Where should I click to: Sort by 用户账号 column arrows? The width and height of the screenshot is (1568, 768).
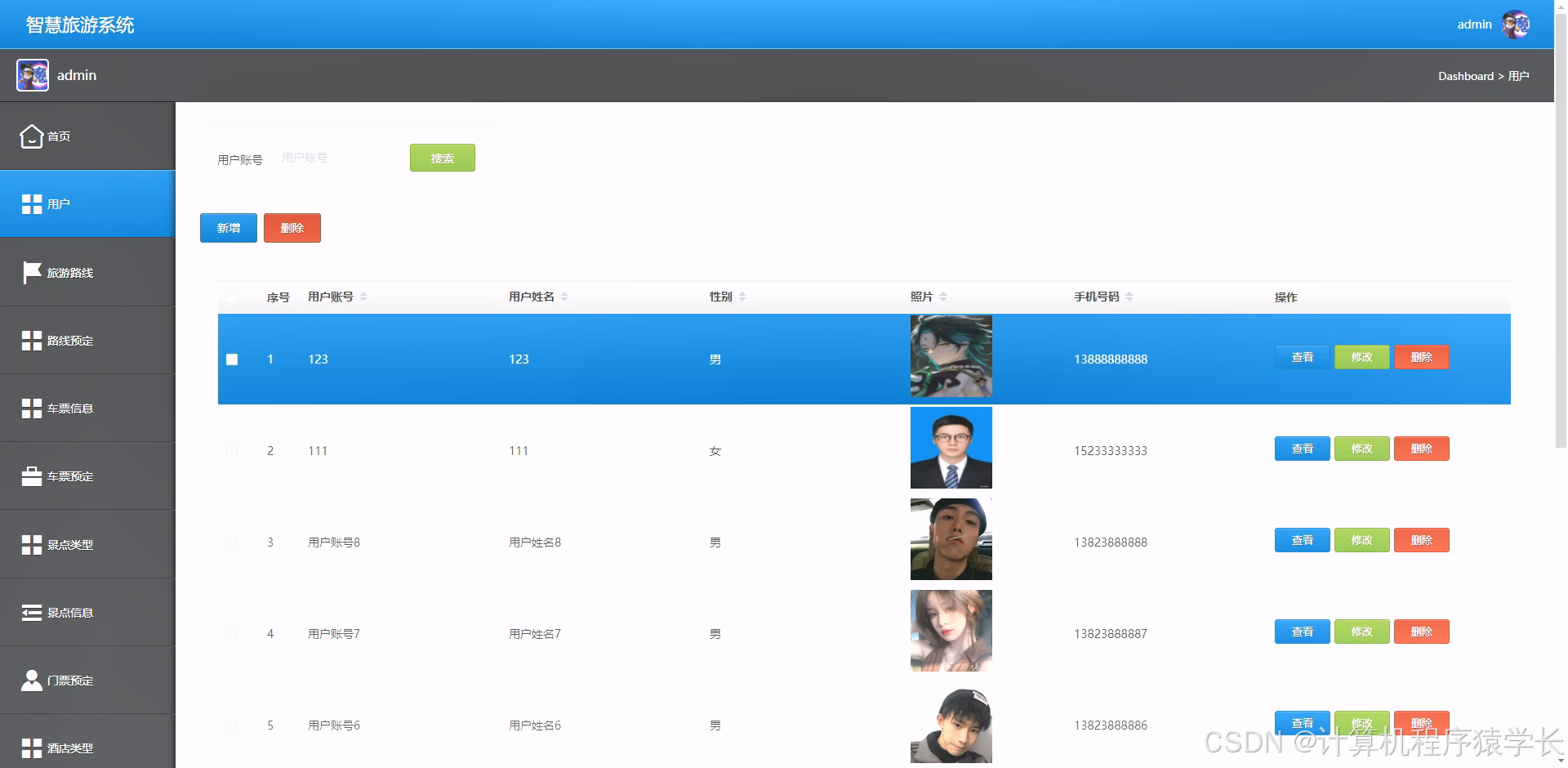[363, 297]
